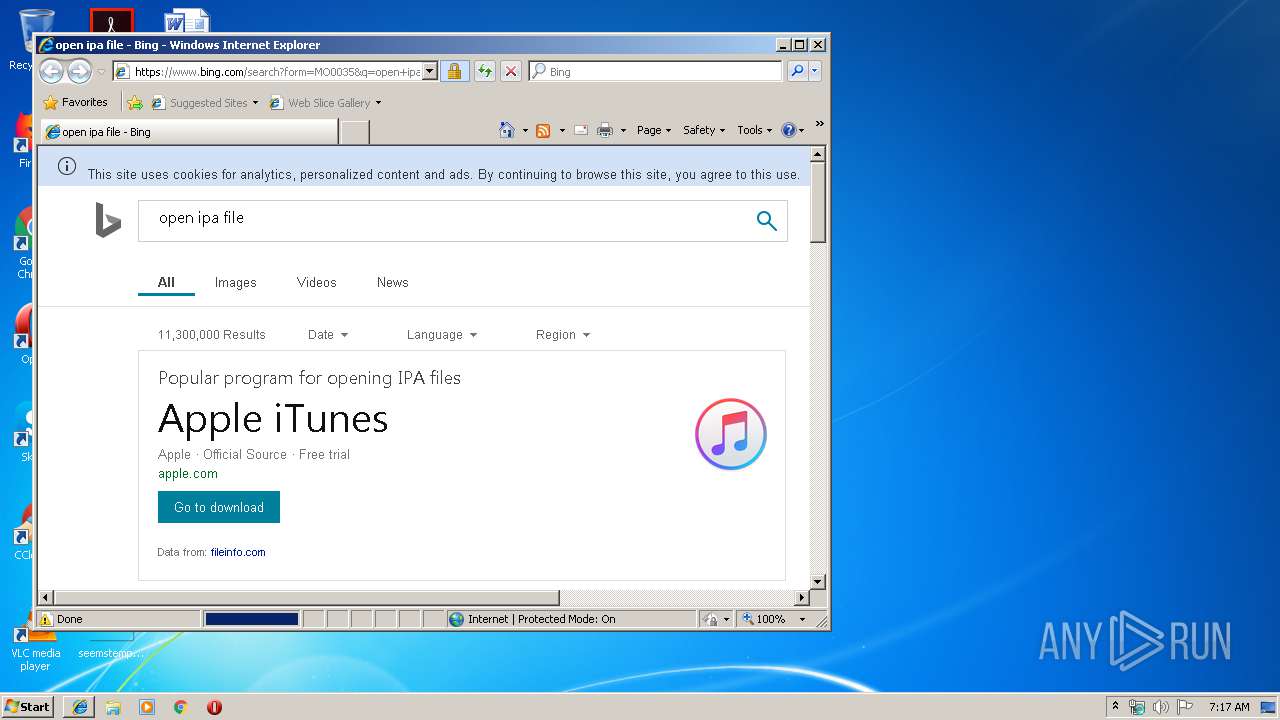Select the All results tab
Viewport: 1280px width, 720px height.
[x=166, y=282]
